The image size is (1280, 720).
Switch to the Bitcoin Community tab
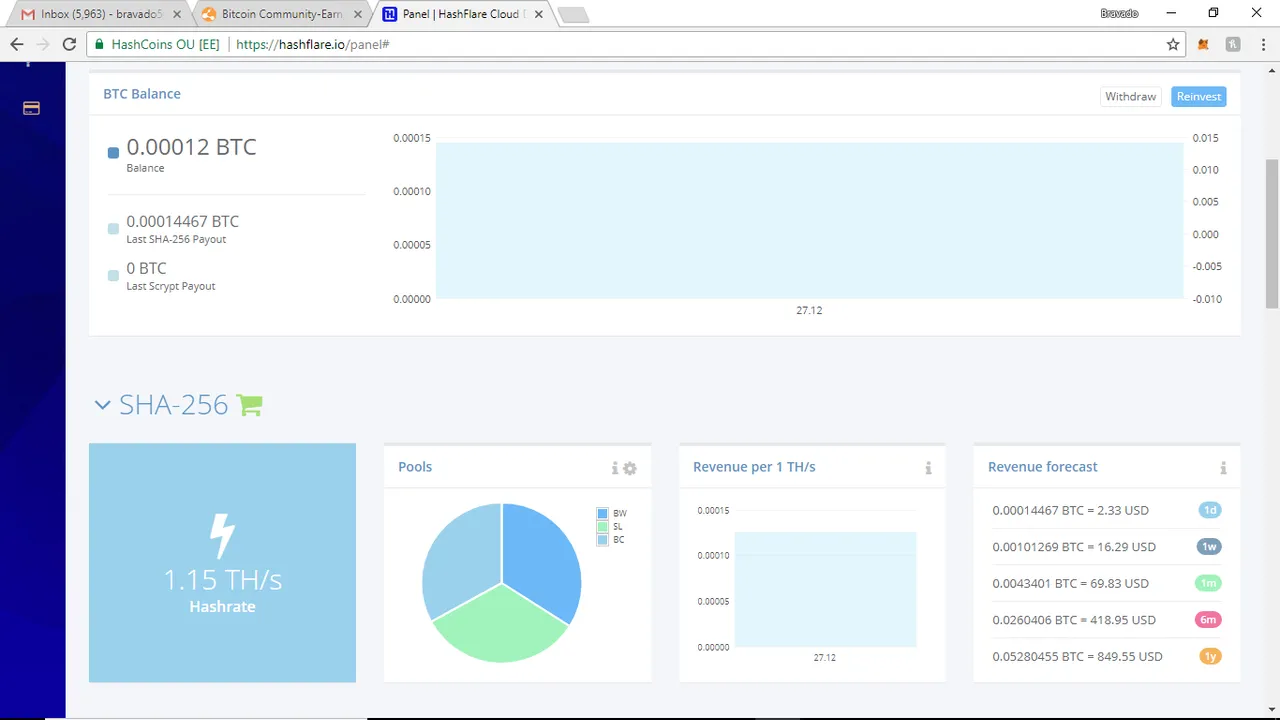coord(280,15)
